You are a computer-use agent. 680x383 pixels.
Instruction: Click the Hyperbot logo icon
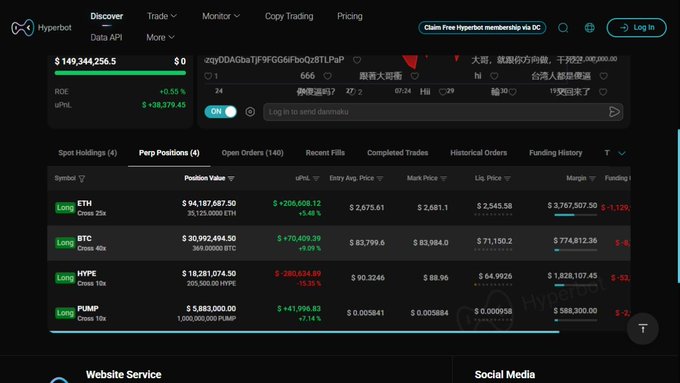pyautogui.click(x=22, y=28)
